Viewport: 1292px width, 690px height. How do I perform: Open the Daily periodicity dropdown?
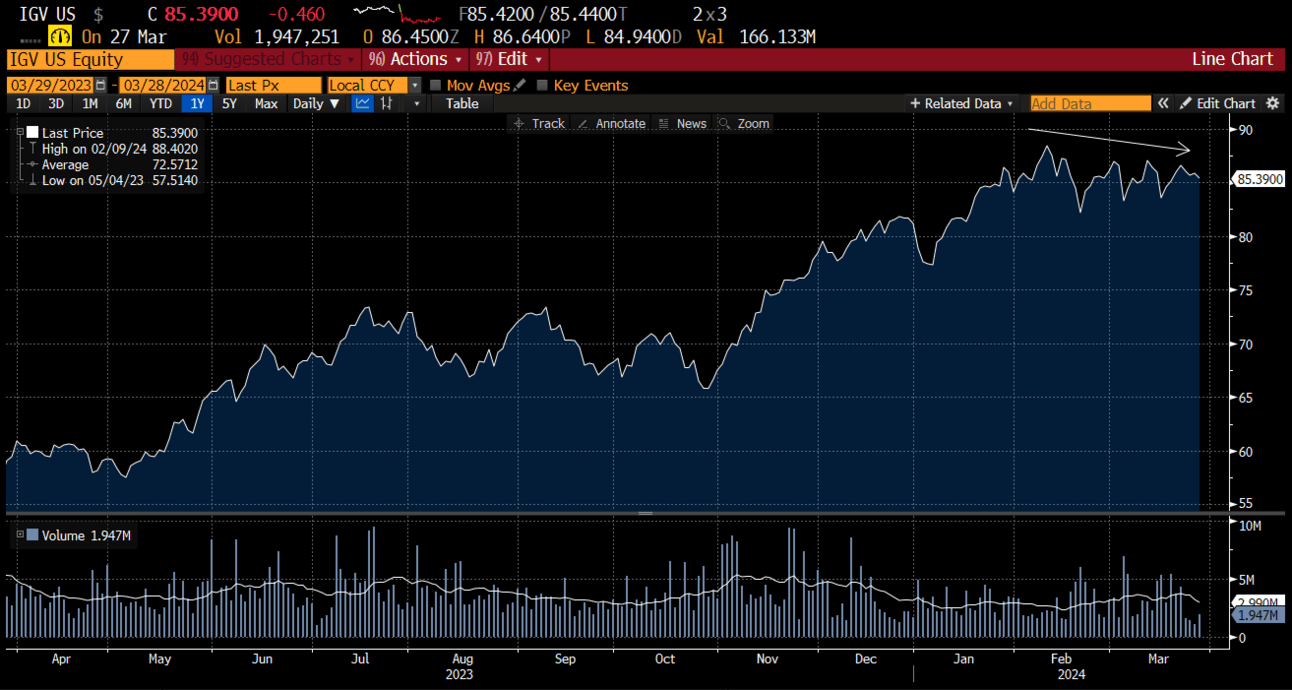(316, 103)
